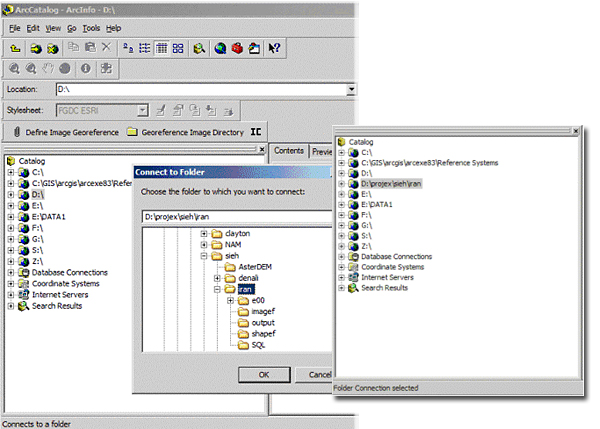Click the Disconnect From Folder toolbar icon
Viewport: 600px width, 429px height.
coord(53,48)
